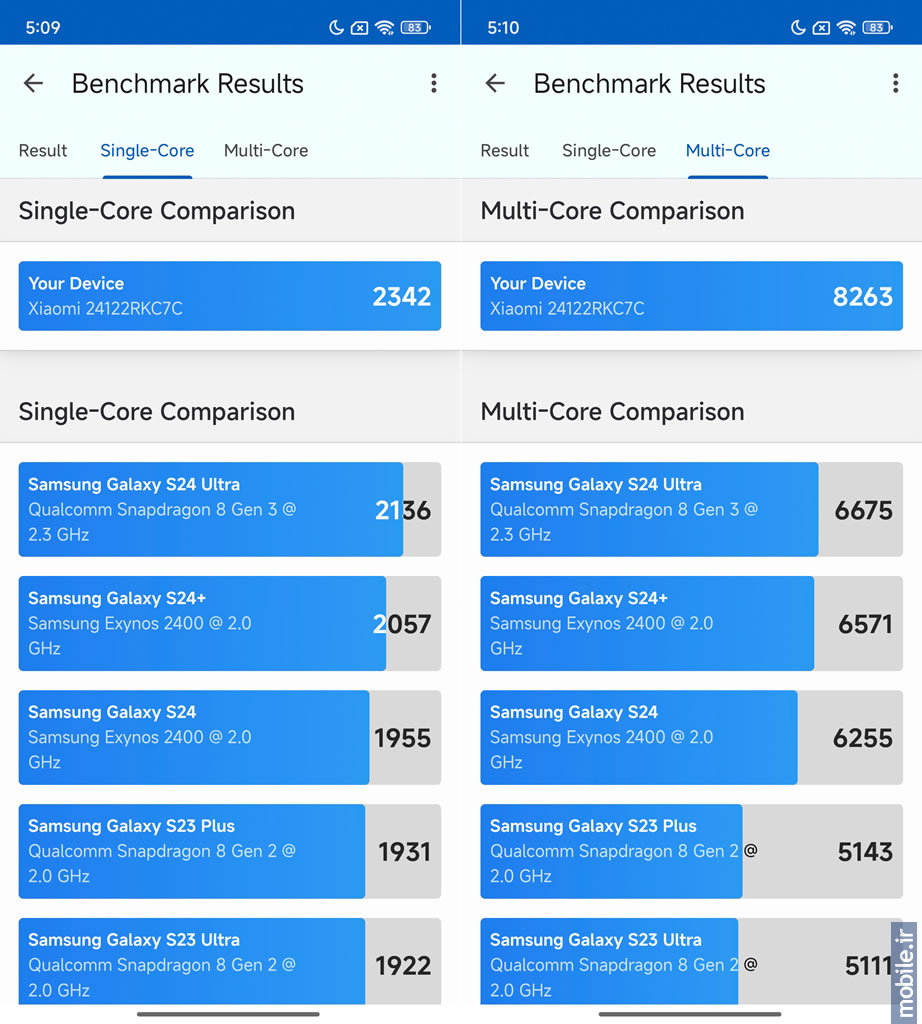Open the right screen's three-dot overflow menu

click(x=895, y=84)
